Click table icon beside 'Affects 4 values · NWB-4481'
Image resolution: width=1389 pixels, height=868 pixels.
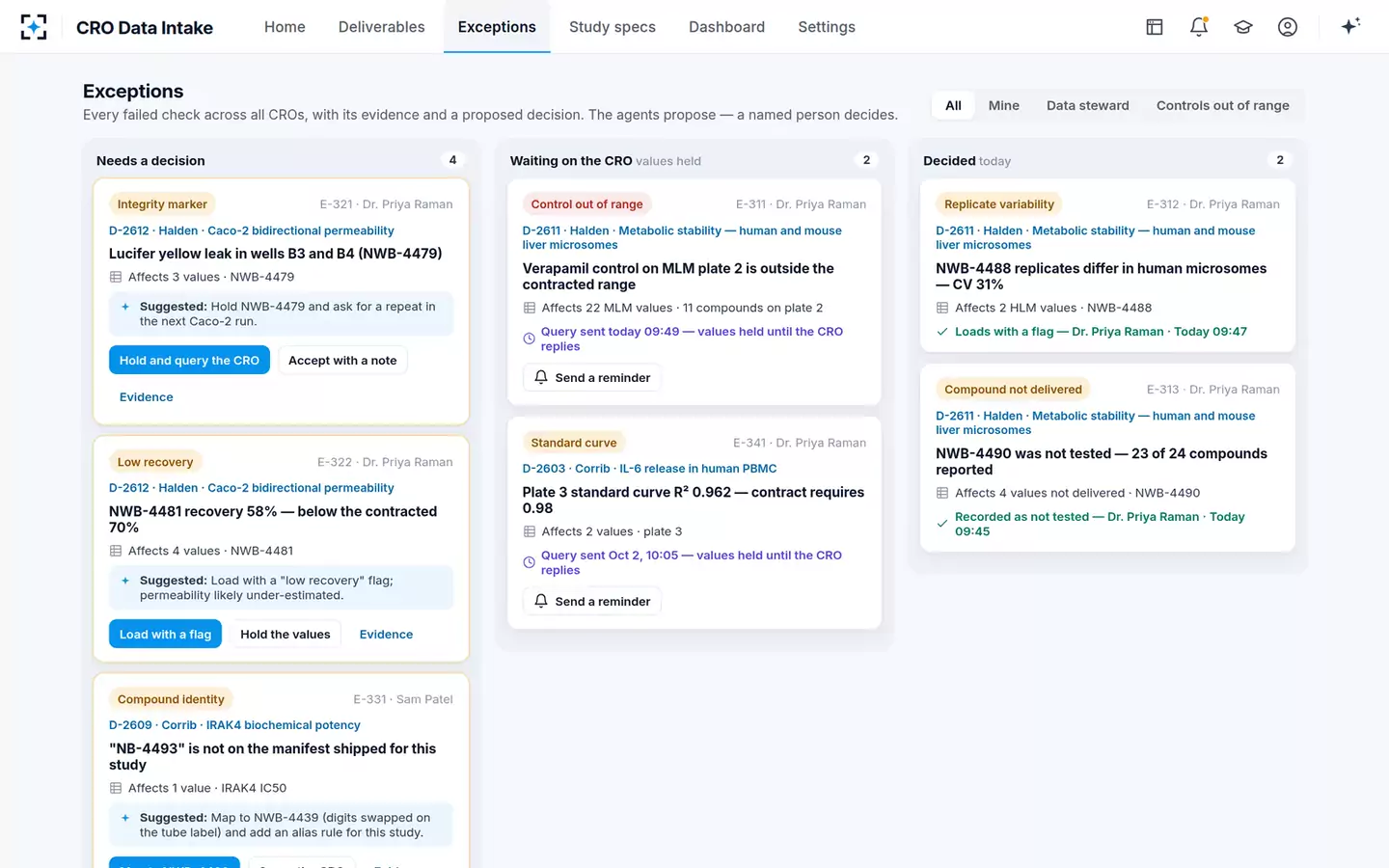point(116,551)
